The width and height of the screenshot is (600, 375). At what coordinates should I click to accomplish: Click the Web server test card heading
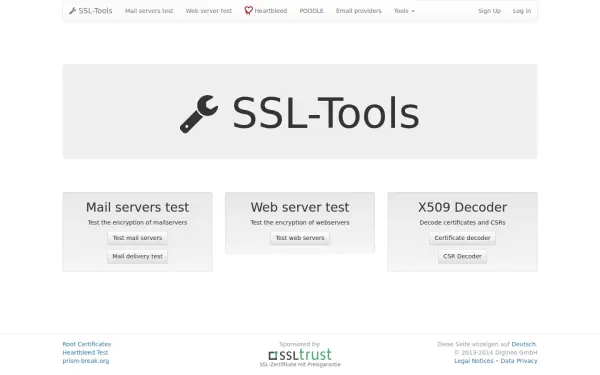300,207
